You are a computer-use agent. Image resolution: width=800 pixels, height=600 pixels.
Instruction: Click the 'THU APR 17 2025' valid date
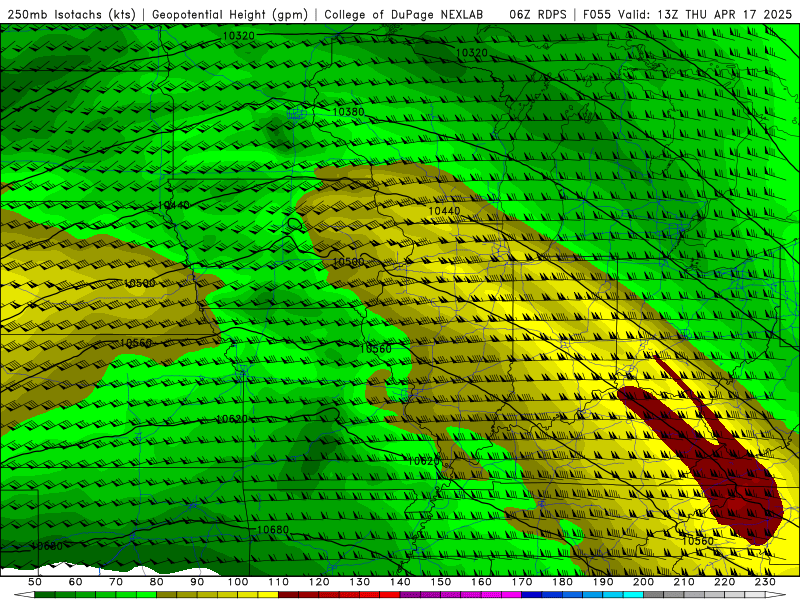(738, 15)
